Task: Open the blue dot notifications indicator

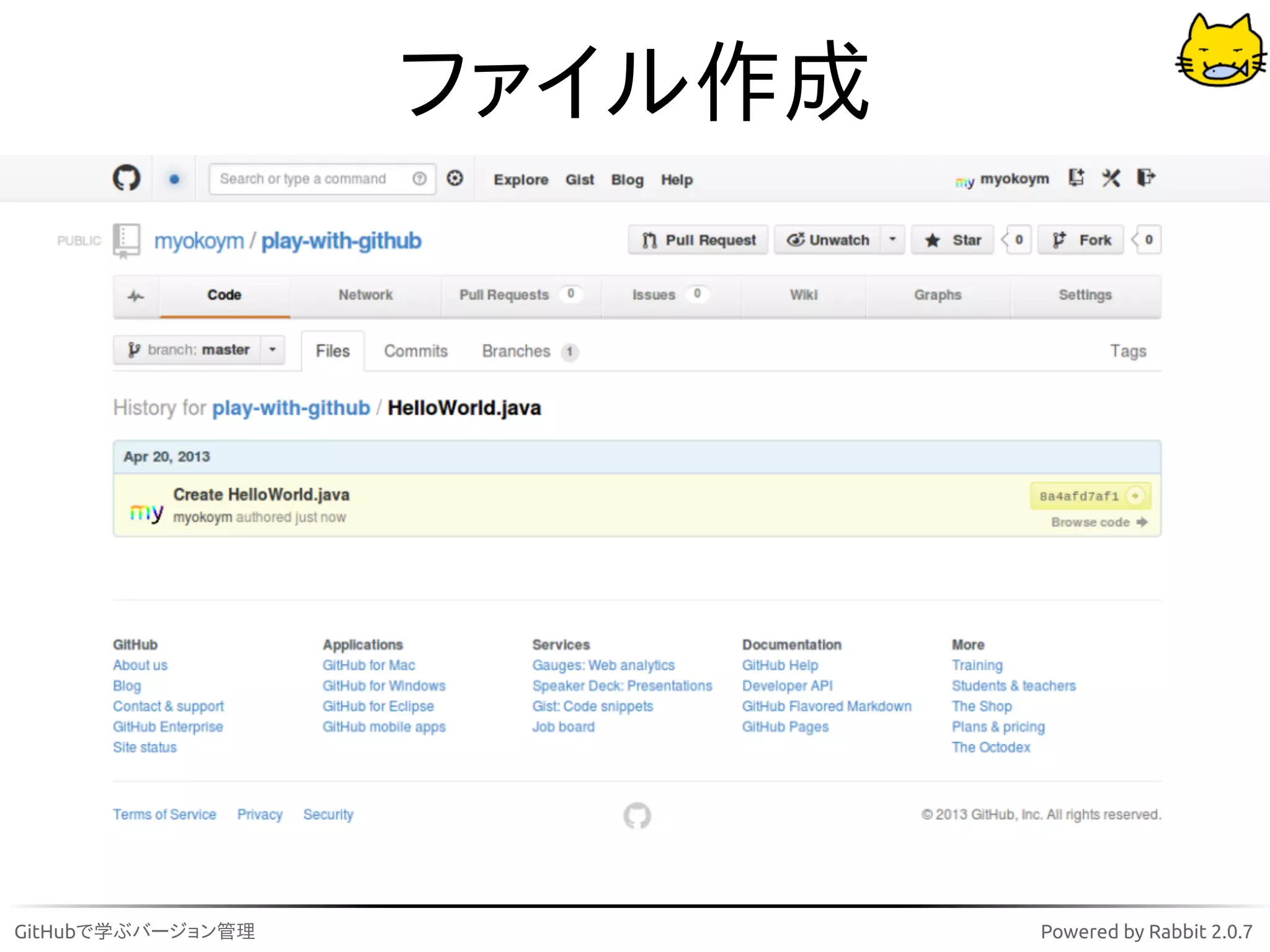Action: pos(174,179)
